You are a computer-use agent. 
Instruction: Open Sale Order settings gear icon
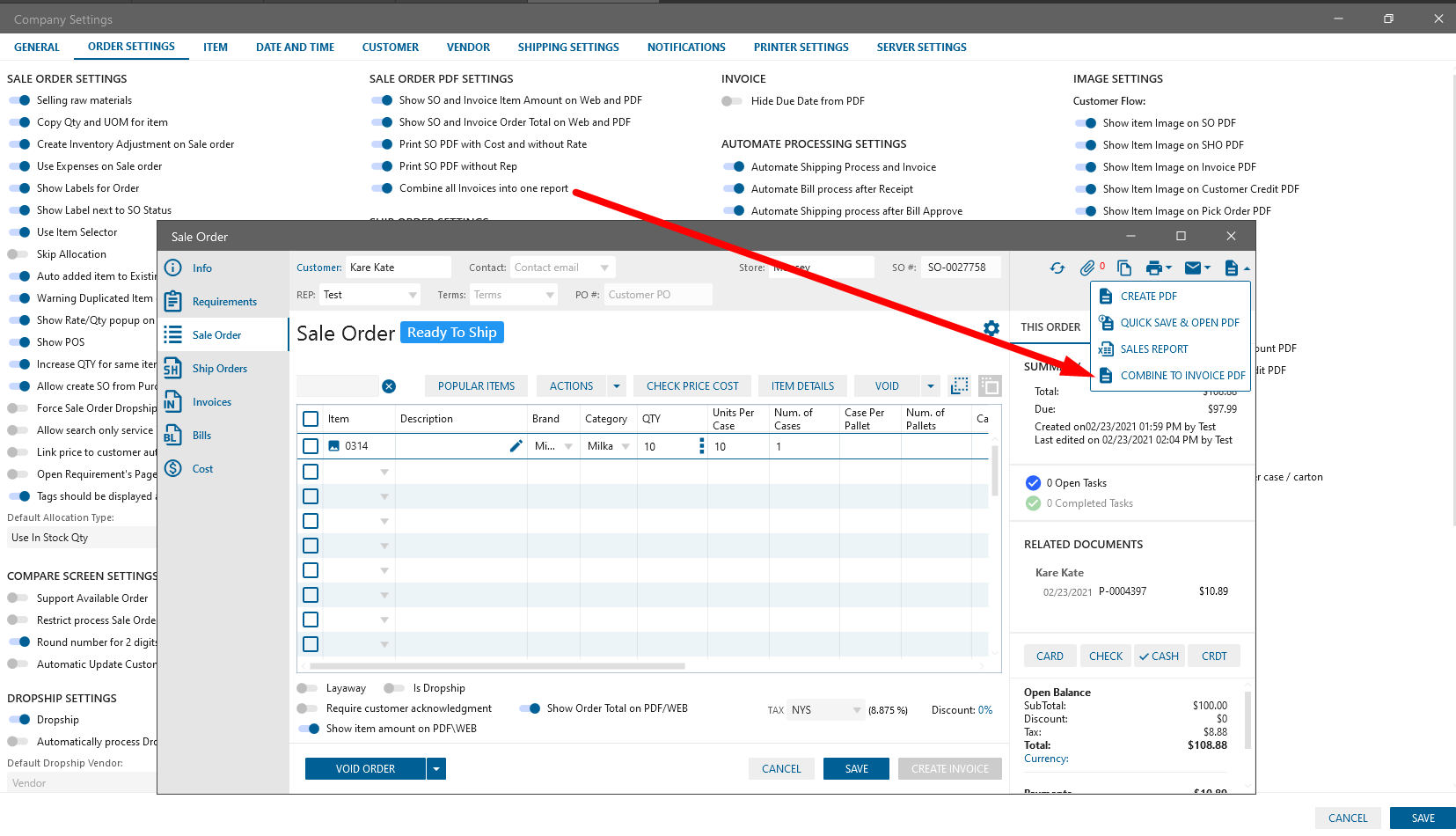991,328
